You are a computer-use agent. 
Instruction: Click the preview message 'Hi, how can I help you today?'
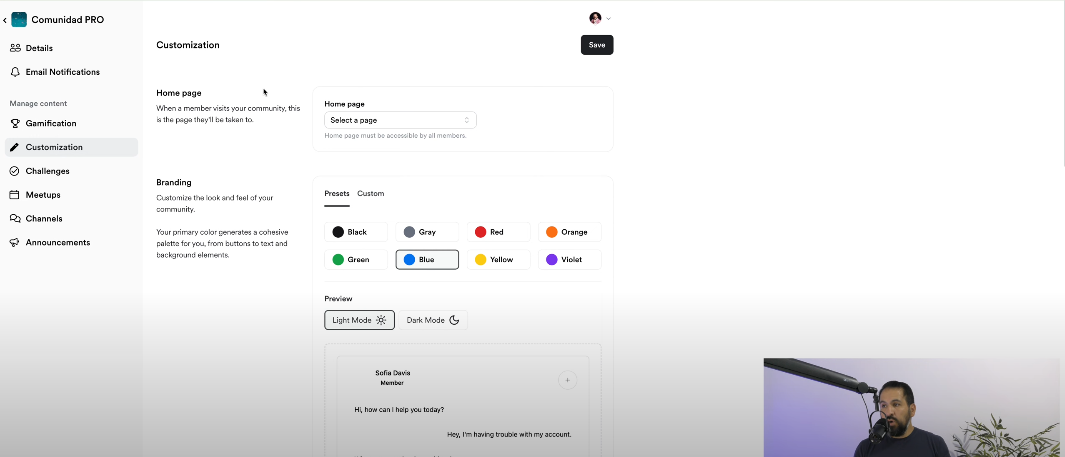[x=399, y=409]
